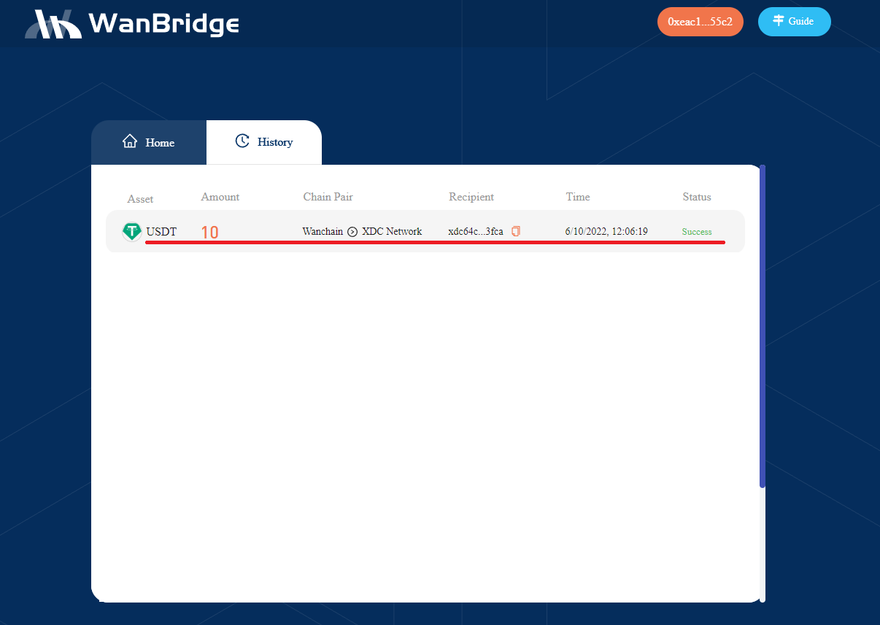Click the Recipient column header
The height and width of the screenshot is (625, 880).
471,197
